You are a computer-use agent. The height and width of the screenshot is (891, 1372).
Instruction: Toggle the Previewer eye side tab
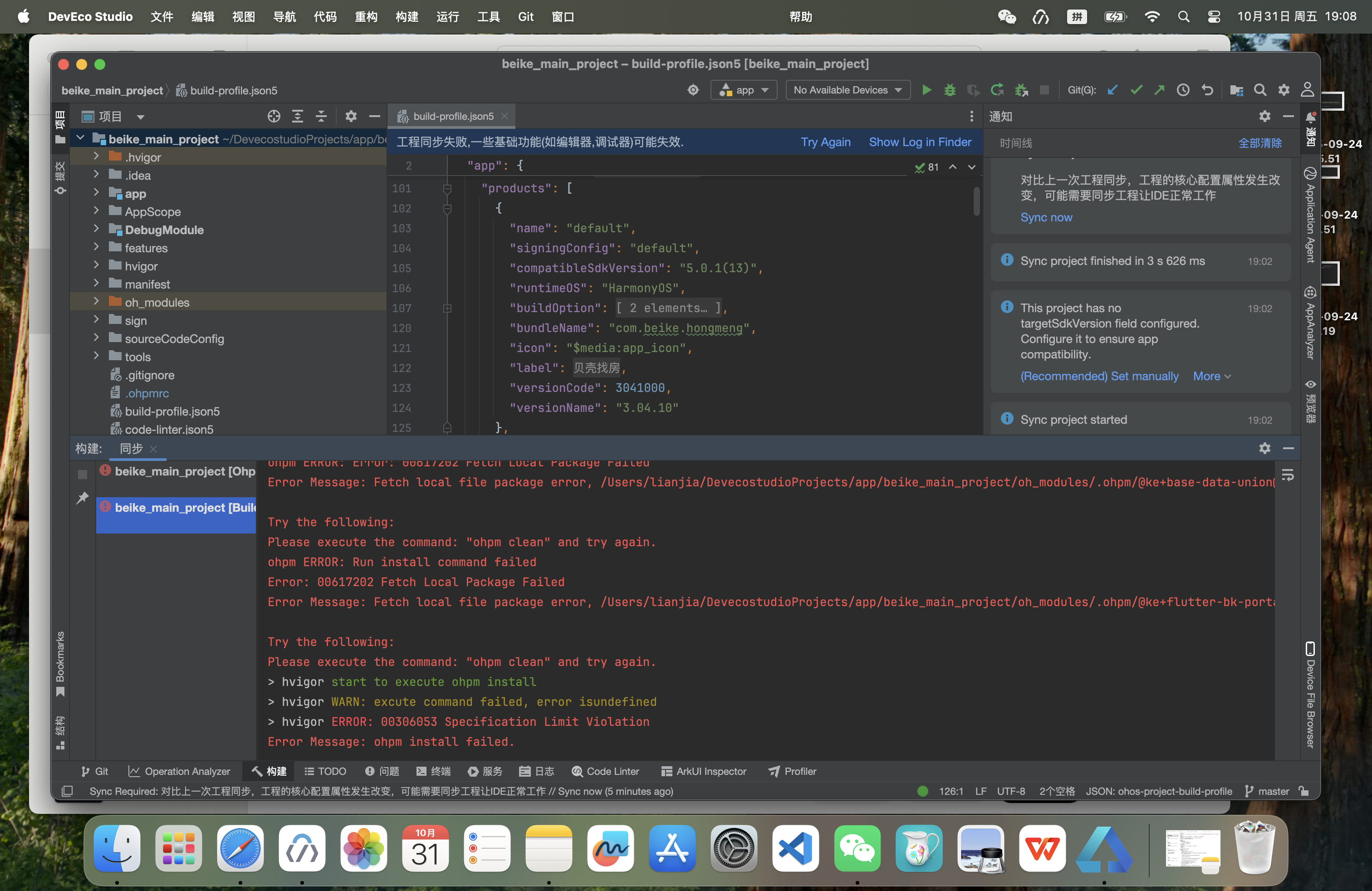click(1310, 401)
